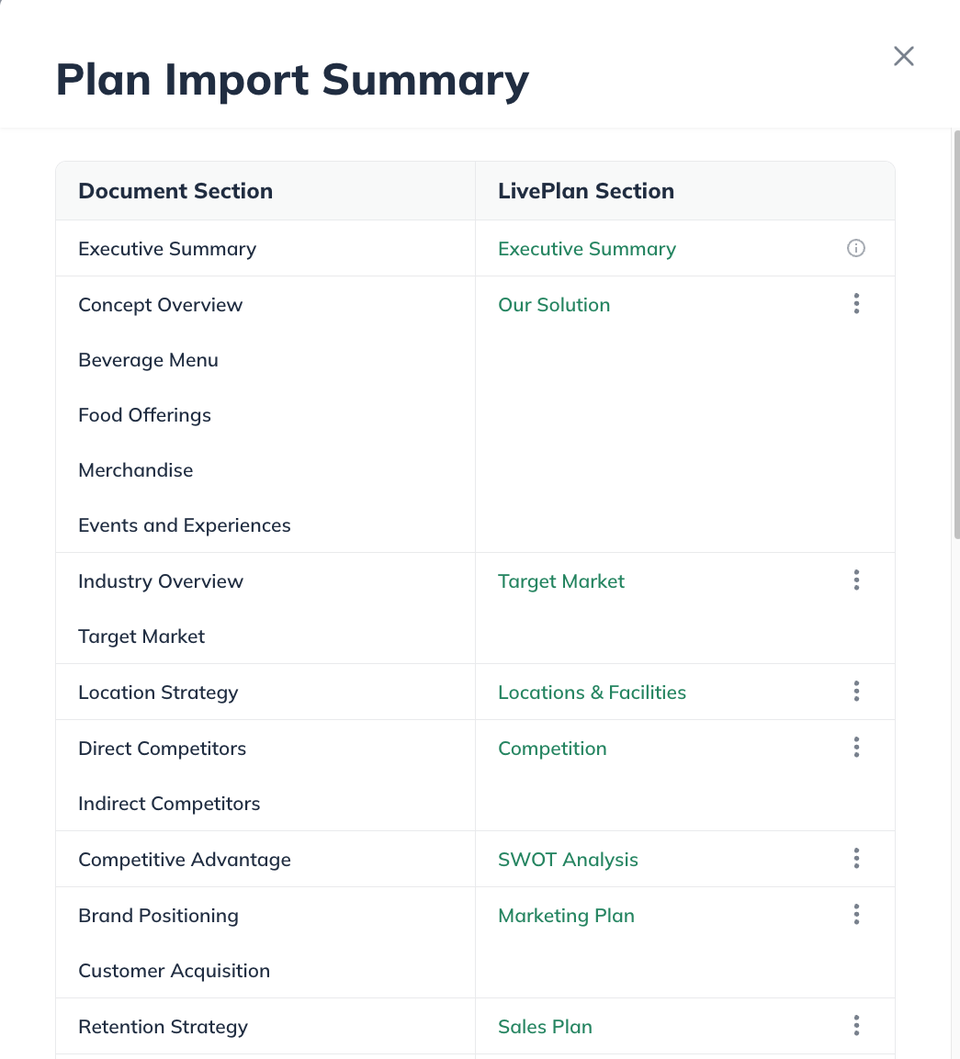Click the Merchandise row text

pyautogui.click(x=135, y=470)
